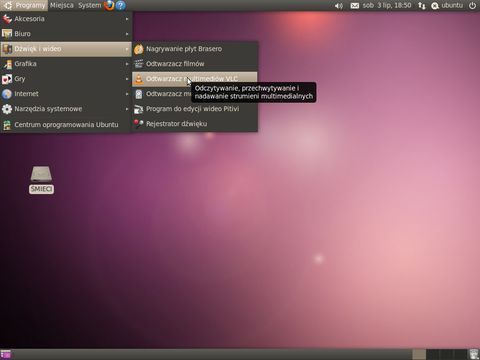Screen dimensions: 480x360
Task: Click the Narzędzia systemowe submenu arrow
Action: 127,109
